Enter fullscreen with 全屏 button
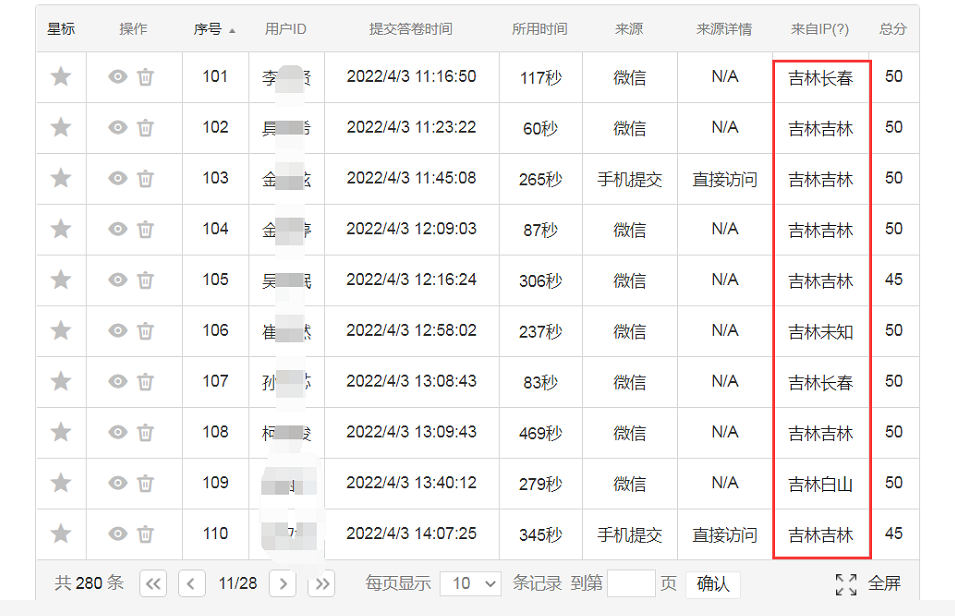 (x=868, y=584)
